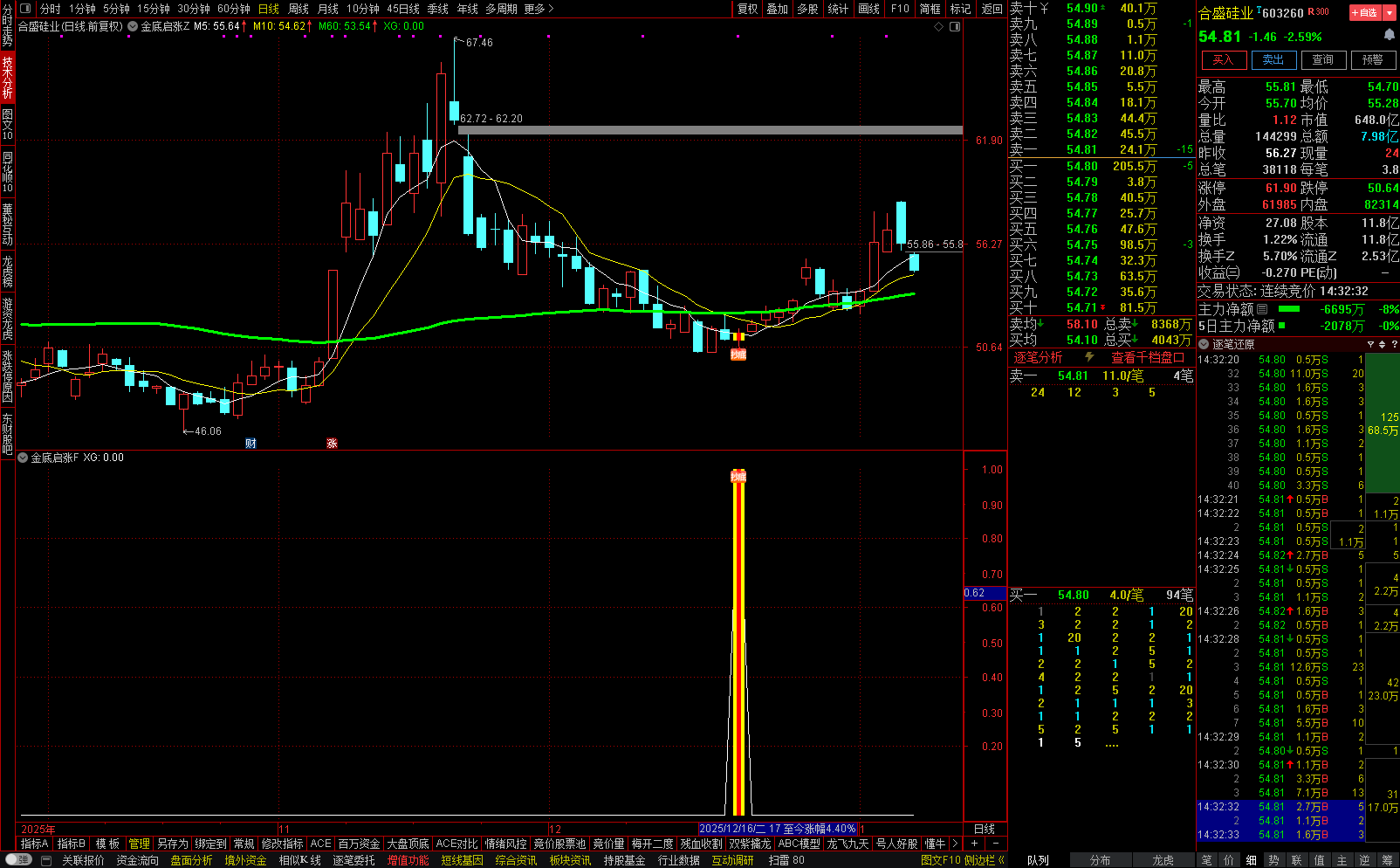Expand the 金底启涨Z indicator dropdown arrow
This screenshot has height=868, width=1400.
pyautogui.click(x=133, y=26)
